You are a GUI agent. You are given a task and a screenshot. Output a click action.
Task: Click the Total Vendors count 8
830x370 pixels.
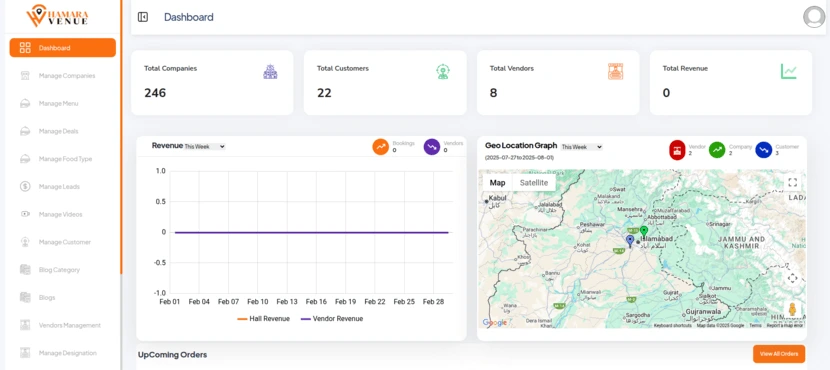[493, 93]
